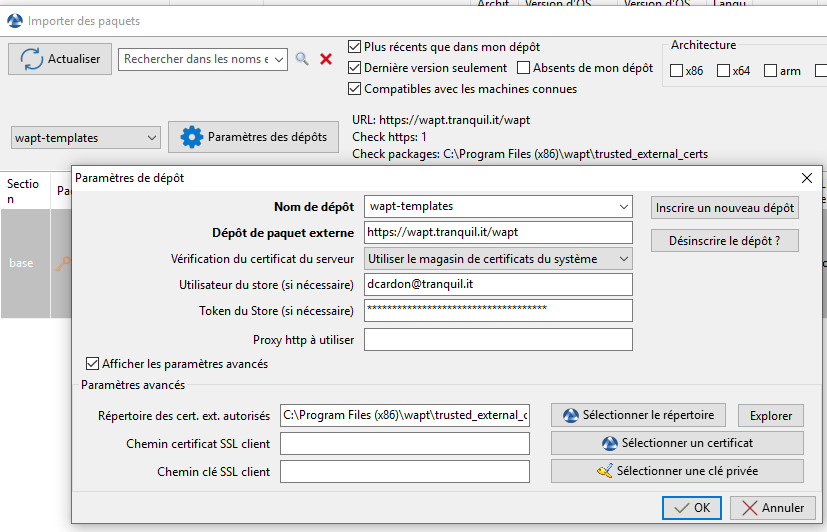This screenshot has width=827, height=532.
Task: Click Sélectionner un certificat button
Action: click(x=677, y=443)
